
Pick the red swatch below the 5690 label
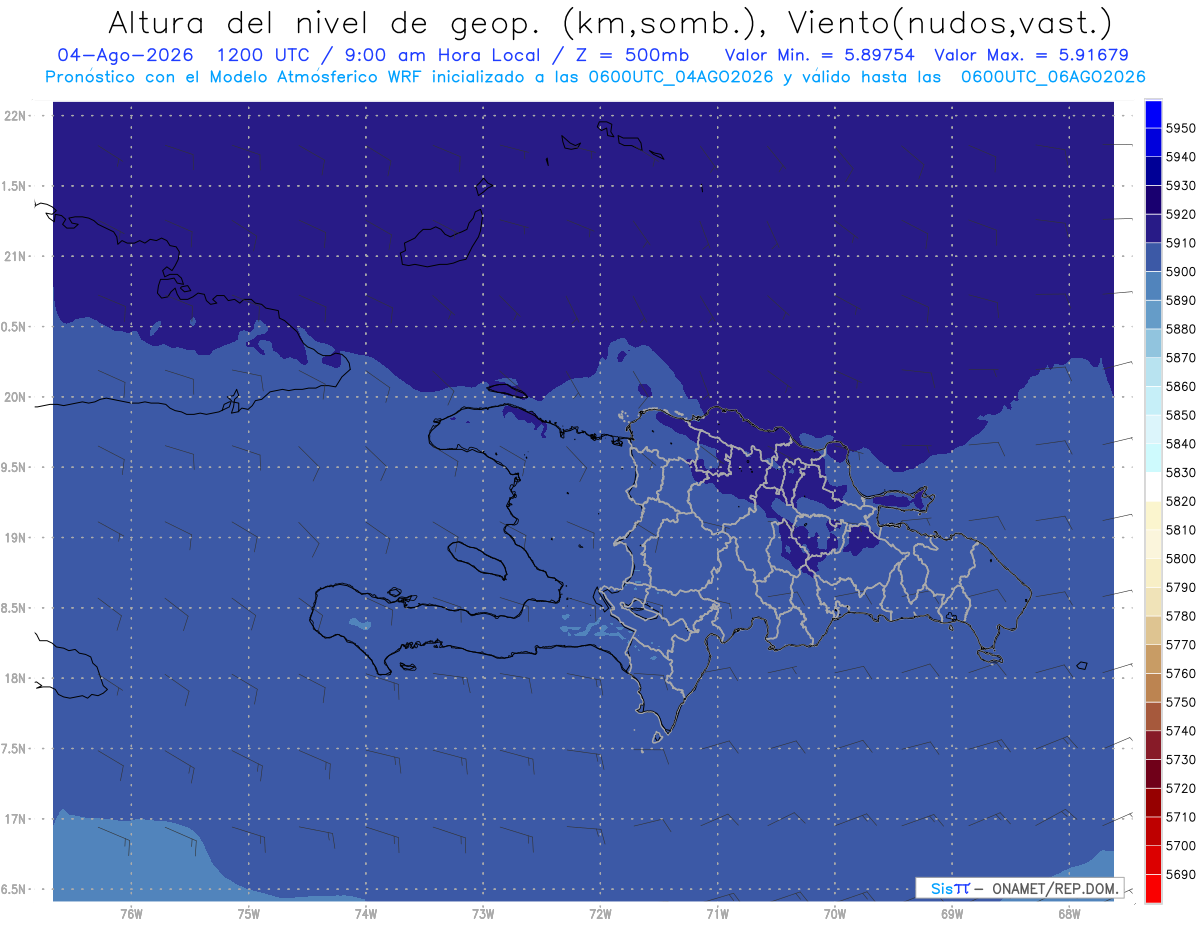(x=1153, y=888)
